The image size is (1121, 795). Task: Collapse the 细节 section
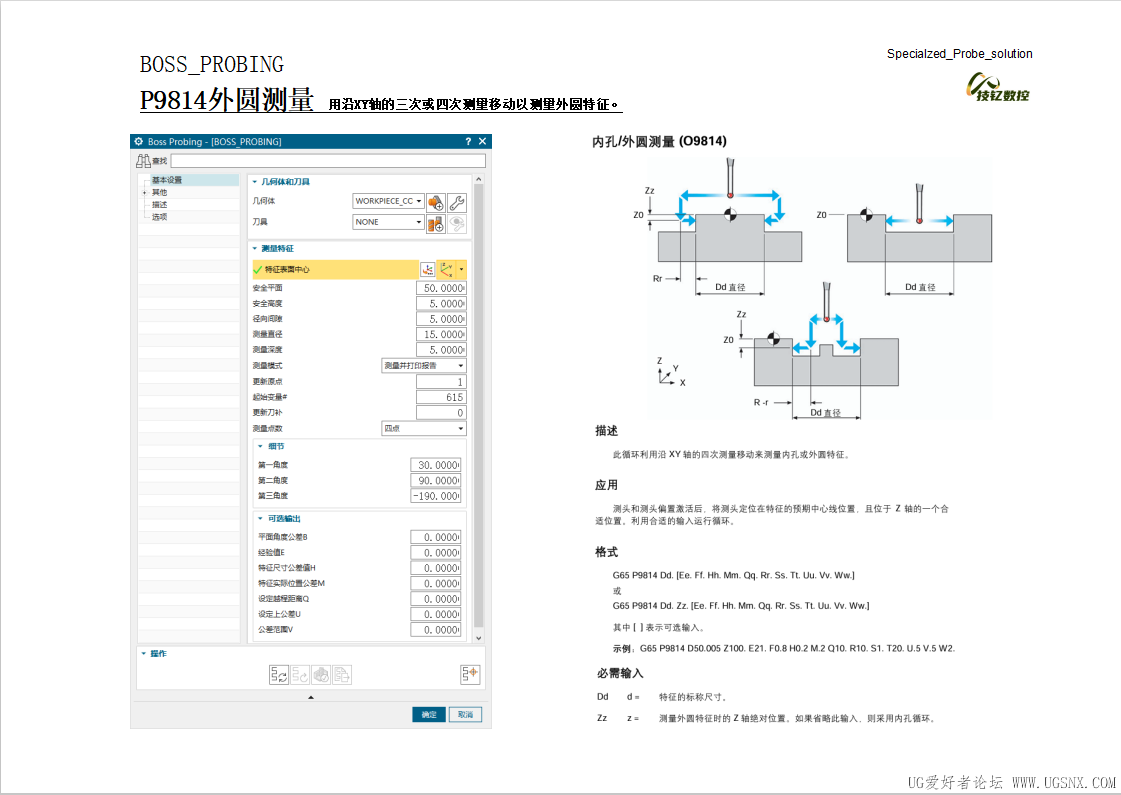click(x=260, y=446)
